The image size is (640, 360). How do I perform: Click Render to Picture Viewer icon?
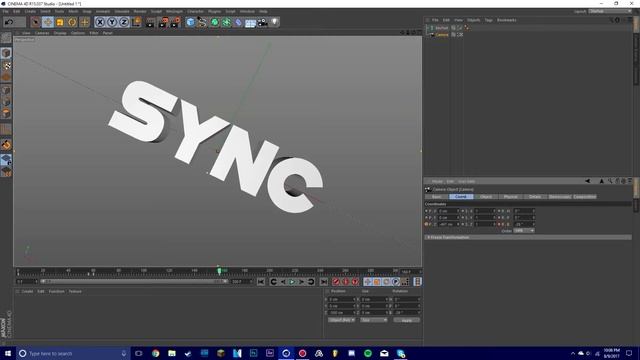point(163,22)
